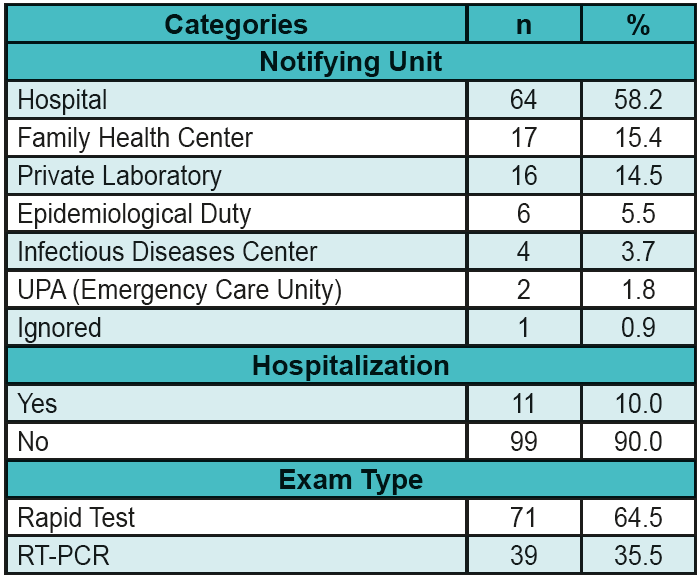Click the Ignored row label
700x577 pixels.
(59, 327)
